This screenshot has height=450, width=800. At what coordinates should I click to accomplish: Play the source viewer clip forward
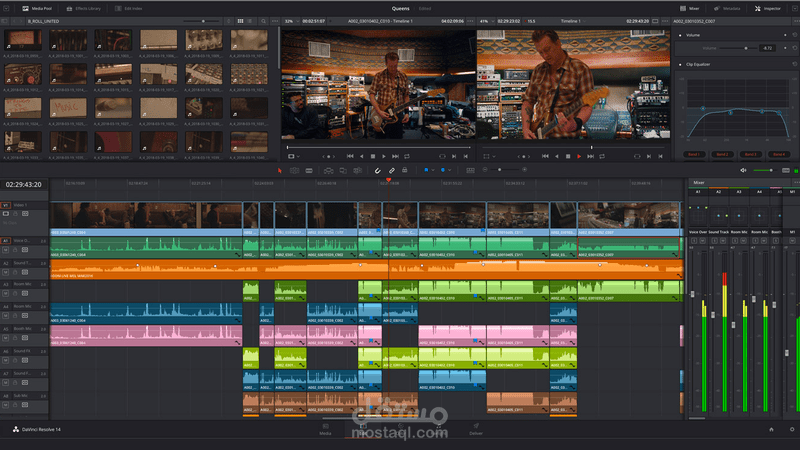(384, 157)
